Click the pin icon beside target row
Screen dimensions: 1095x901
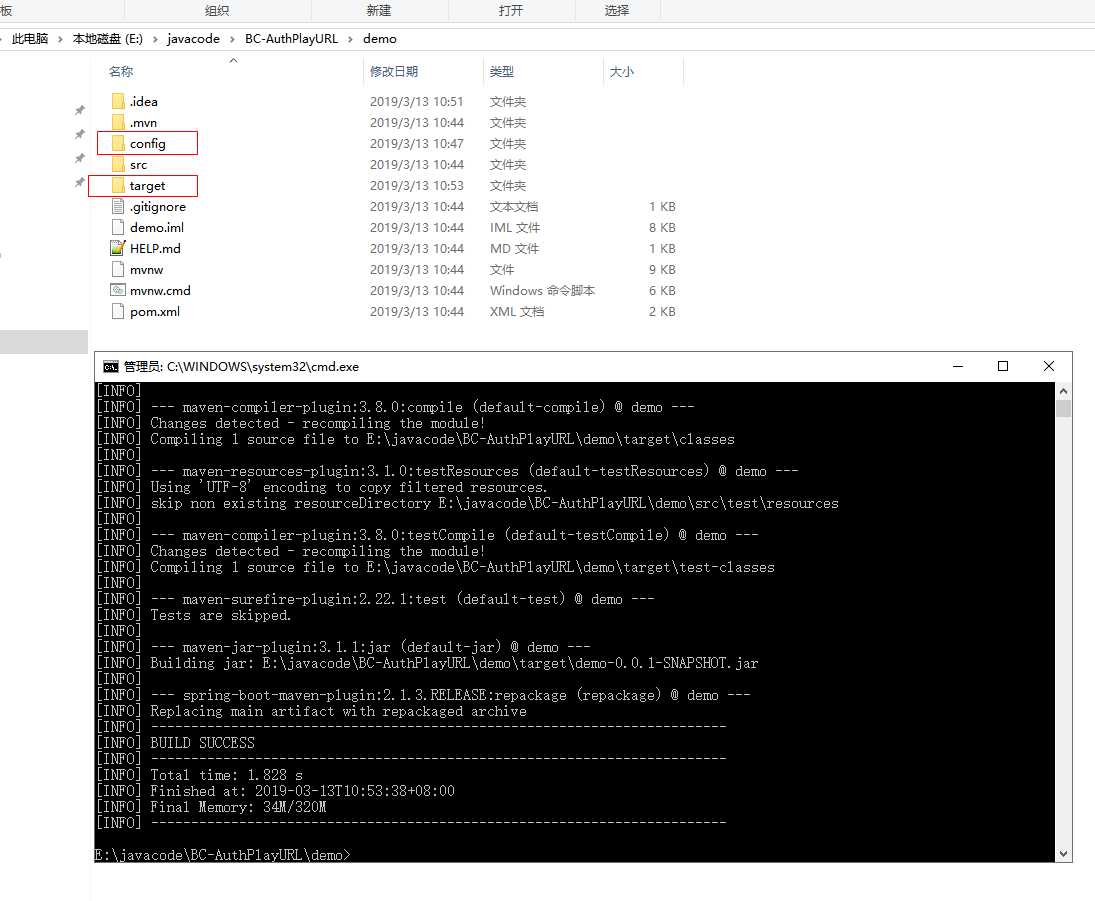point(80,182)
